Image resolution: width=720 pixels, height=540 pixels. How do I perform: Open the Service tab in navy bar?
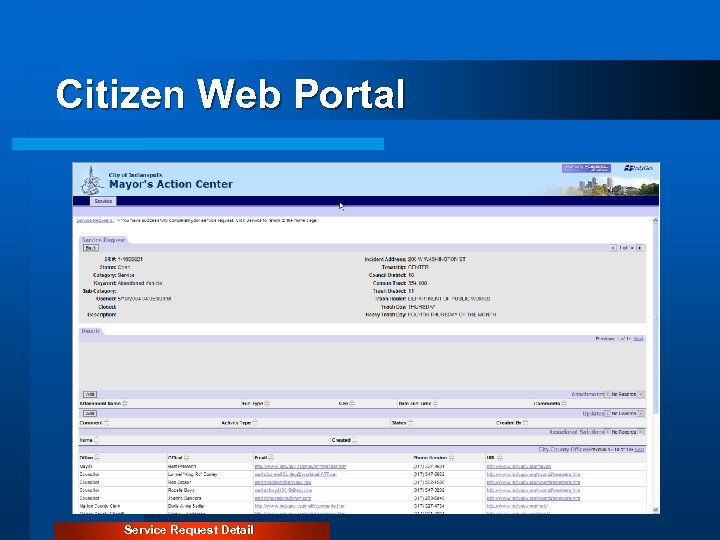[x=103, y=201]
